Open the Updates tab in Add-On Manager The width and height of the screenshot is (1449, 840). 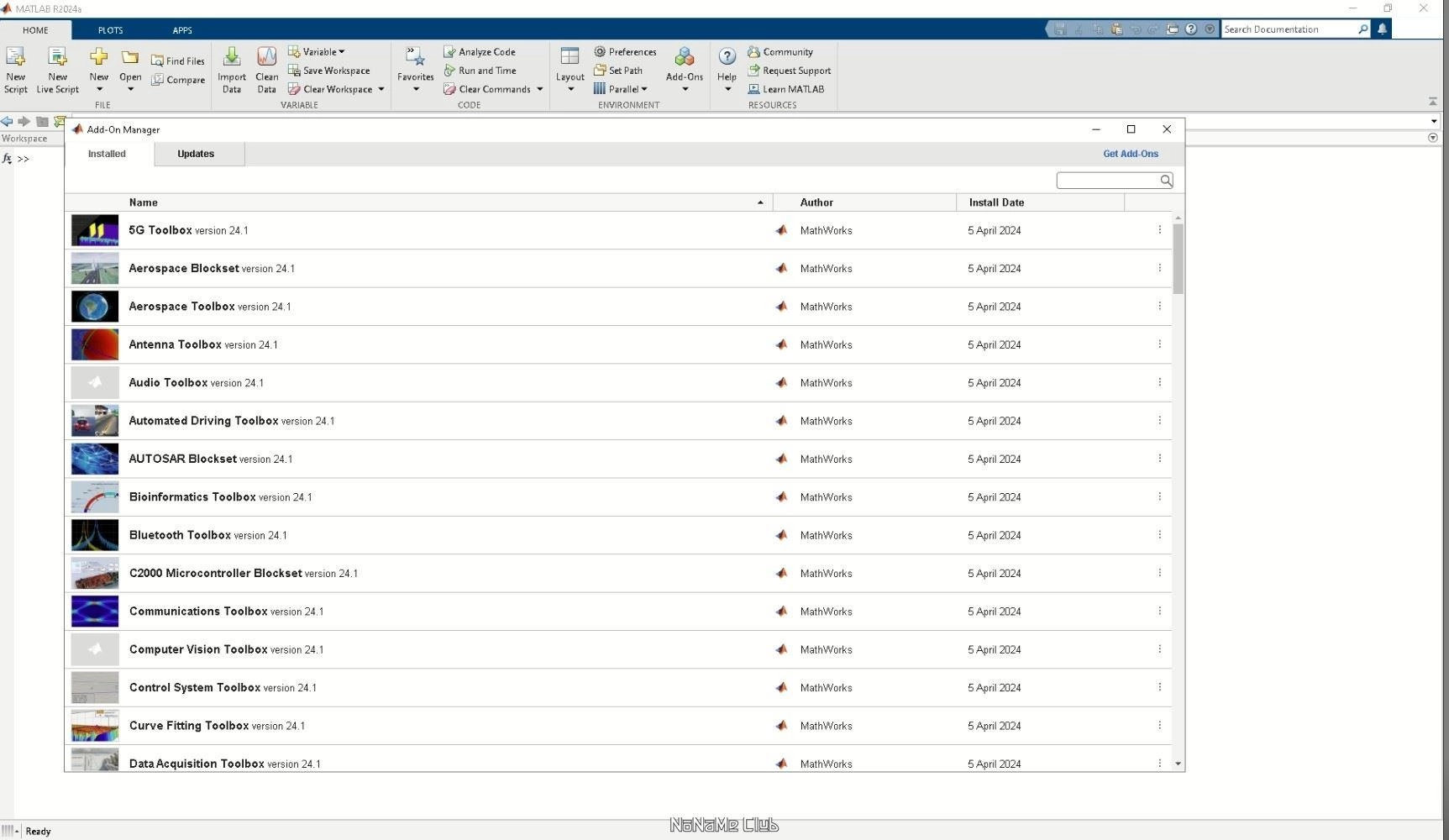point(196,154)
